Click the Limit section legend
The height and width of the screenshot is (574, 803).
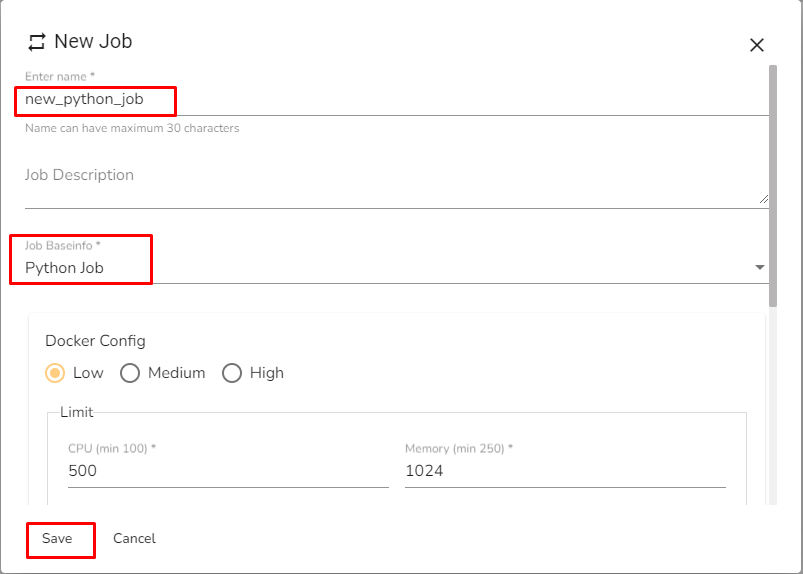[77, 412]
